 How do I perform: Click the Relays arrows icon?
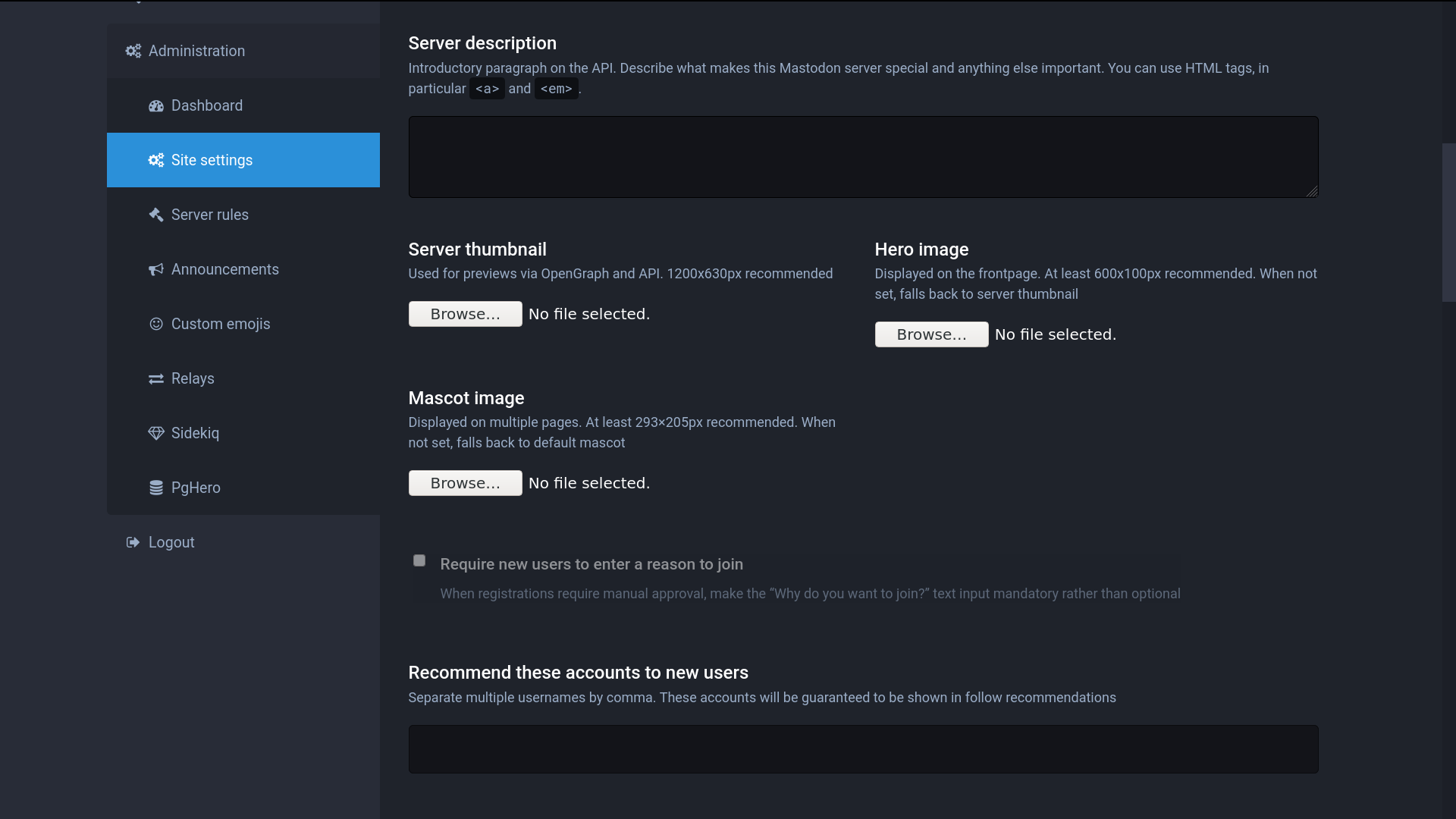tap(156, 379)
